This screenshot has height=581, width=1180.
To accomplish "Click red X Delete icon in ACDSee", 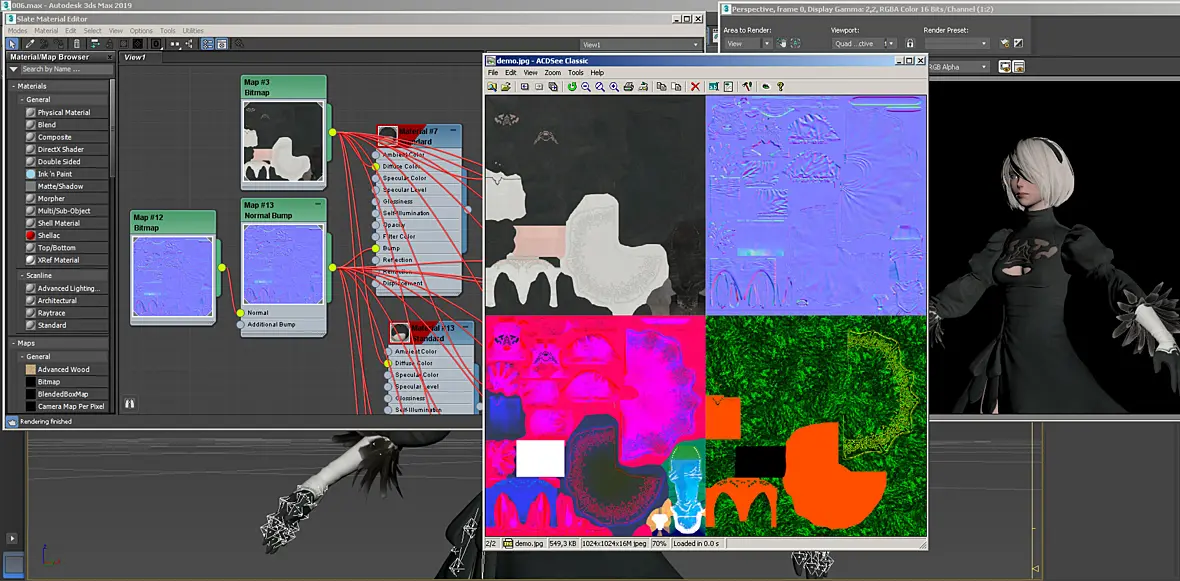I will click(695, 87).
